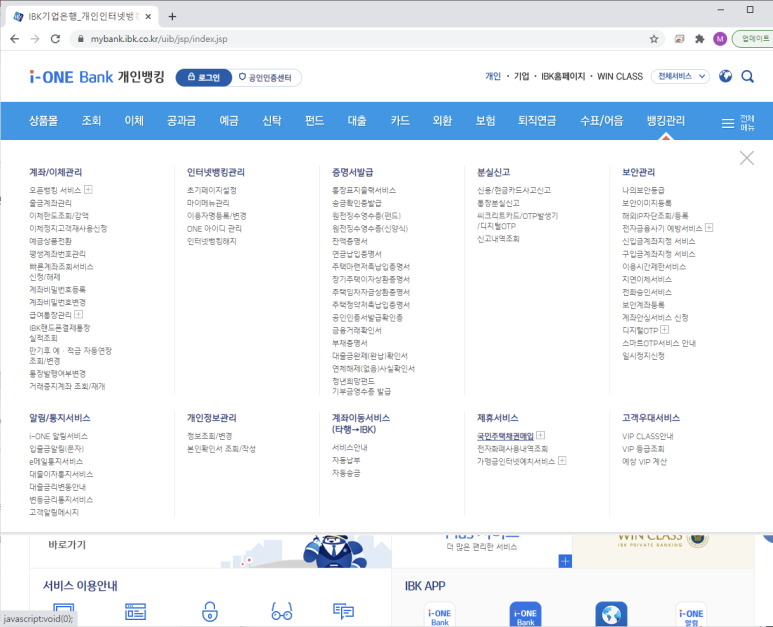
Task: Open 입출금알림(문자) link
Action: (56, 449)
